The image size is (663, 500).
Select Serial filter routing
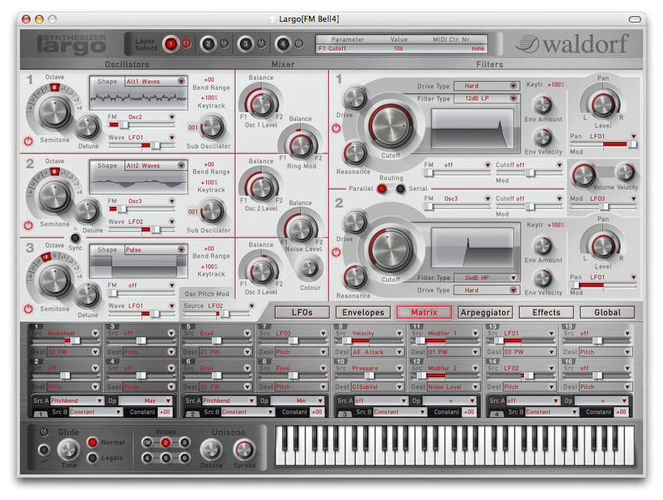(400, 189)
